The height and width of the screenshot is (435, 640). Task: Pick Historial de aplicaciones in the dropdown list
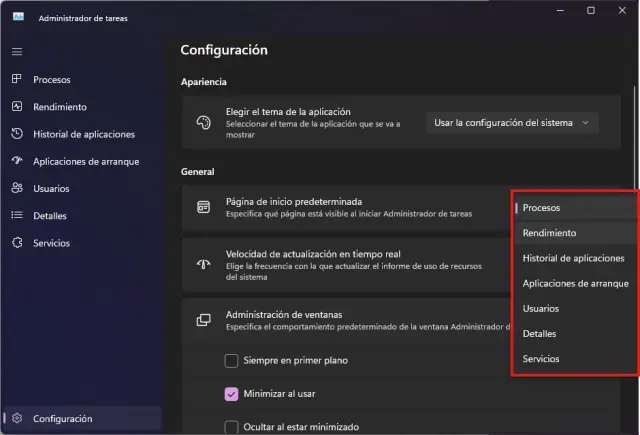[573, 258]
